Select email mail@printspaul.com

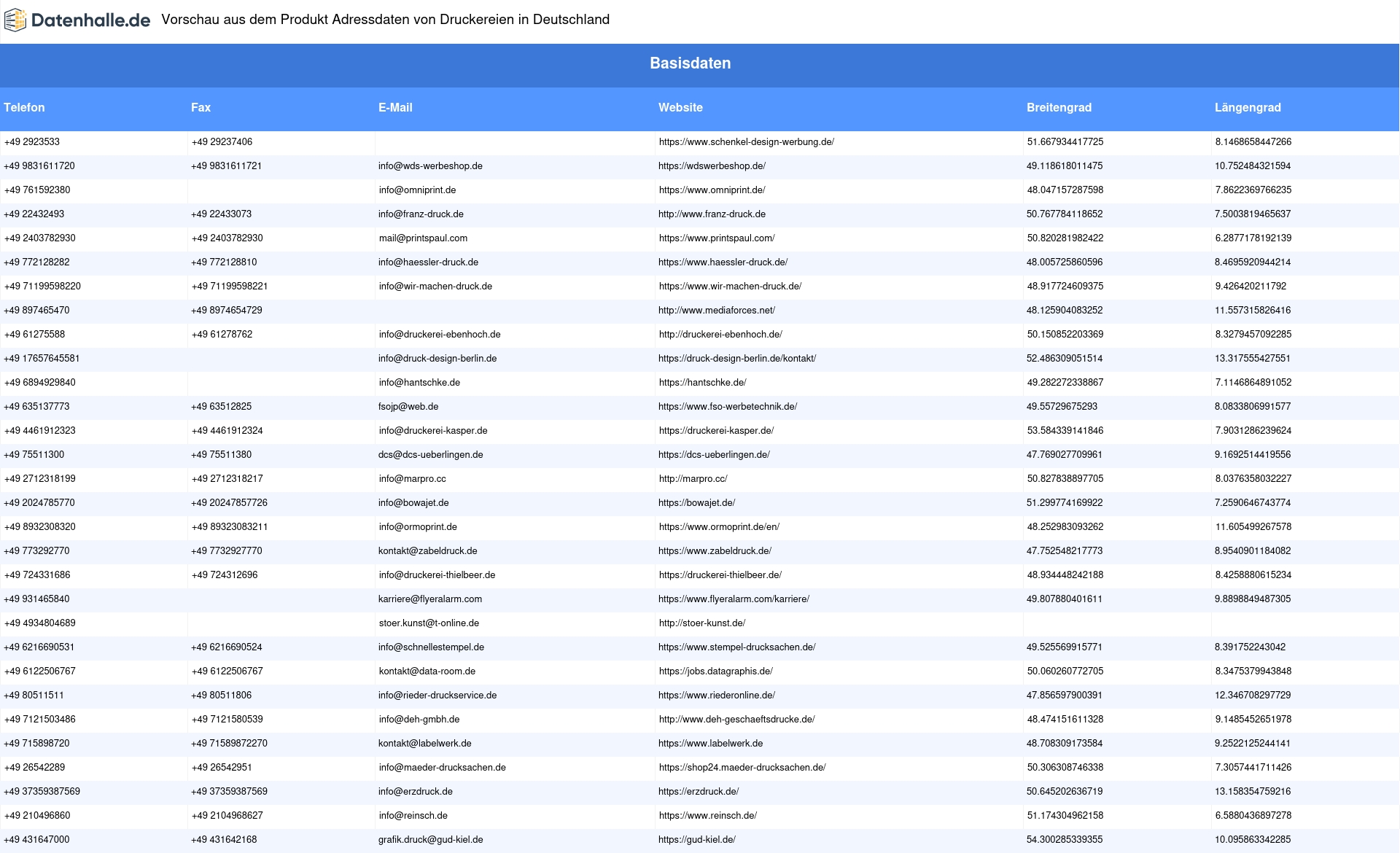coord(423,238)
